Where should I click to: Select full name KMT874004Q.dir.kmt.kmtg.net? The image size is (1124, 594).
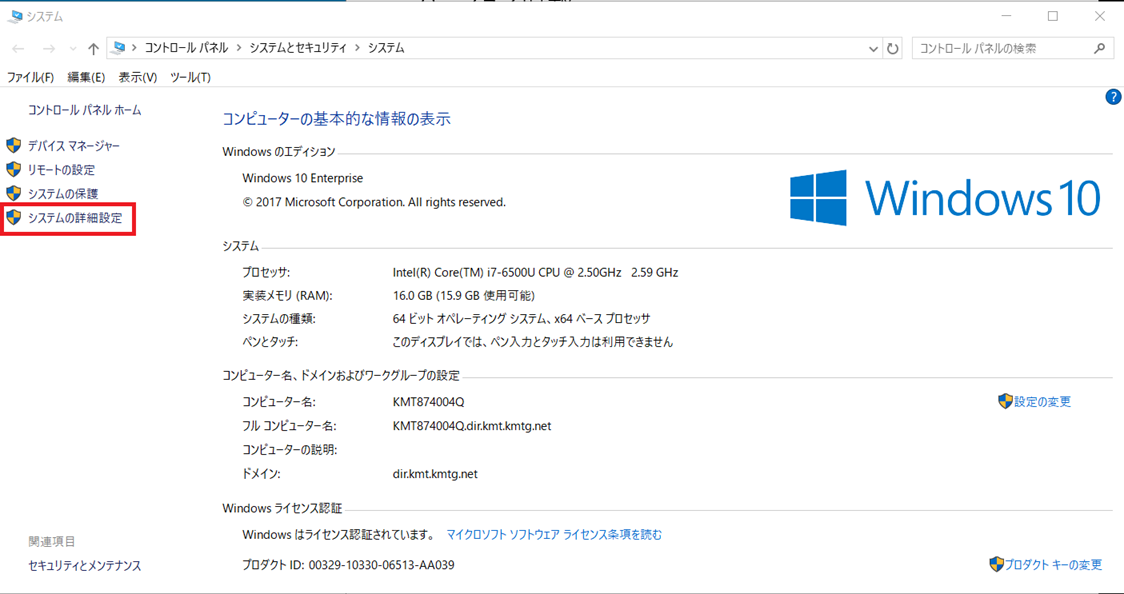472,426
